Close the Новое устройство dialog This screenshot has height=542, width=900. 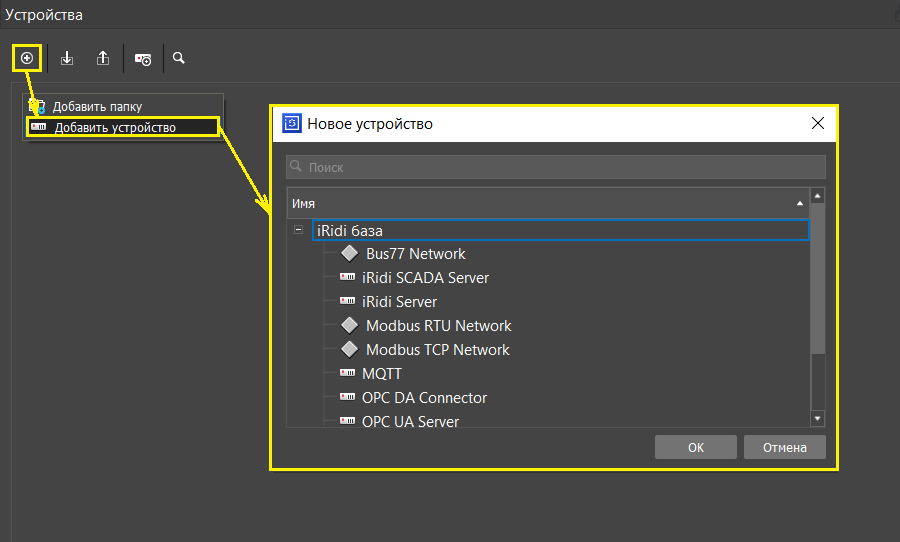[817, 124]
